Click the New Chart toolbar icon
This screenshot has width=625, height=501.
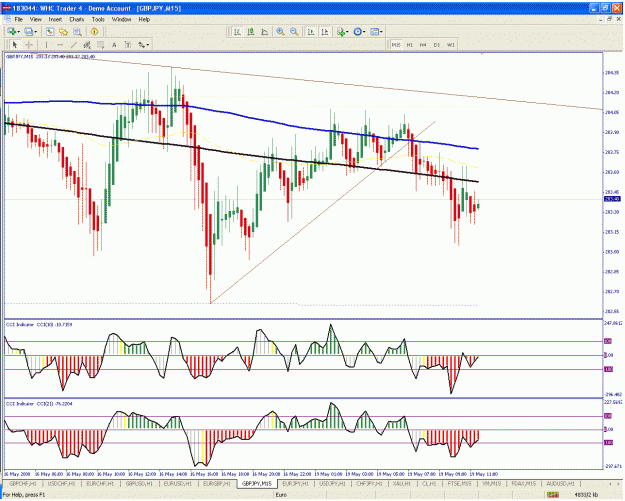coord(12,31)
